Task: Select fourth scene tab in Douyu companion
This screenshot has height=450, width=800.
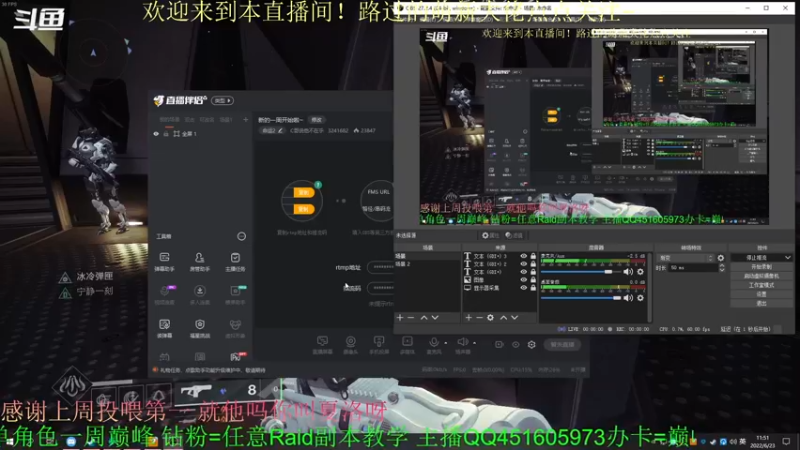Action: click(x=226, y=120)
